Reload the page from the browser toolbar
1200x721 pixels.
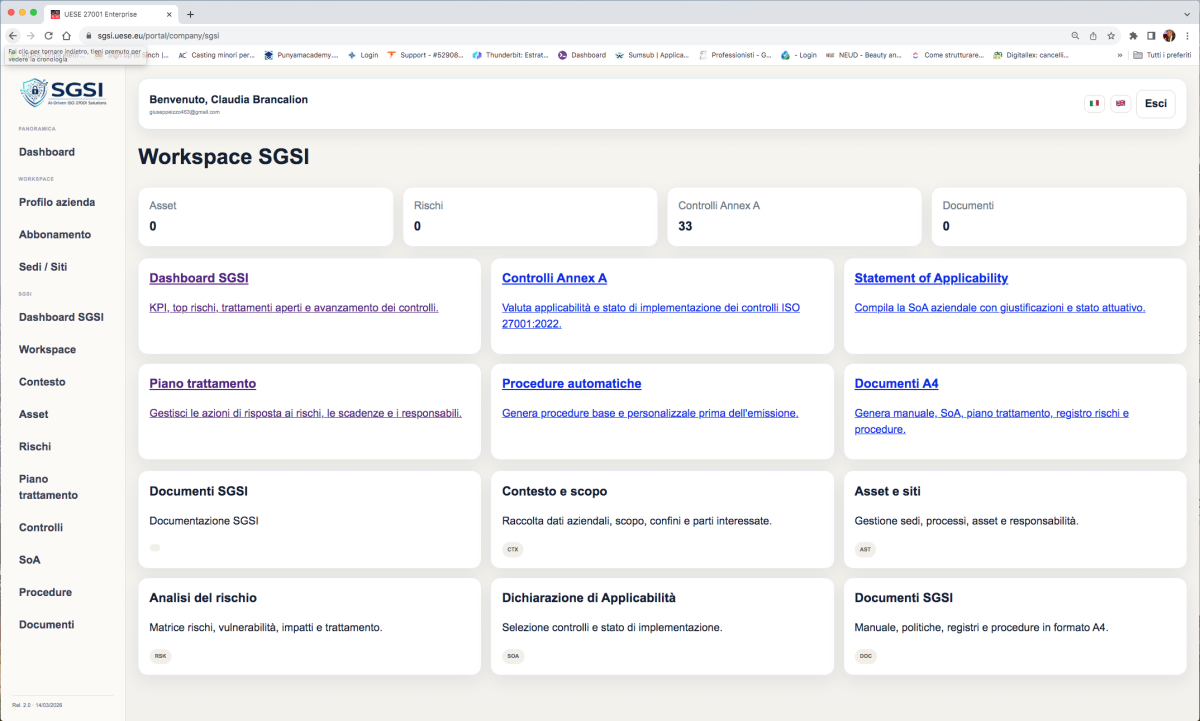(x=48, y=35)
